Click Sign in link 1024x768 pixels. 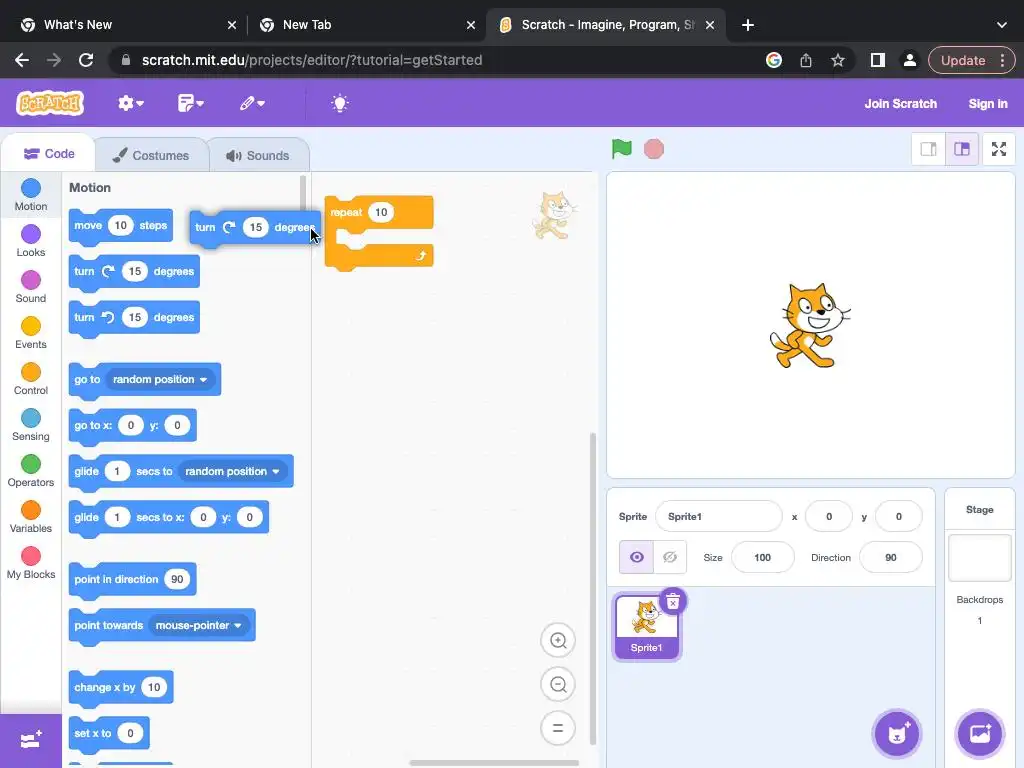987,104
